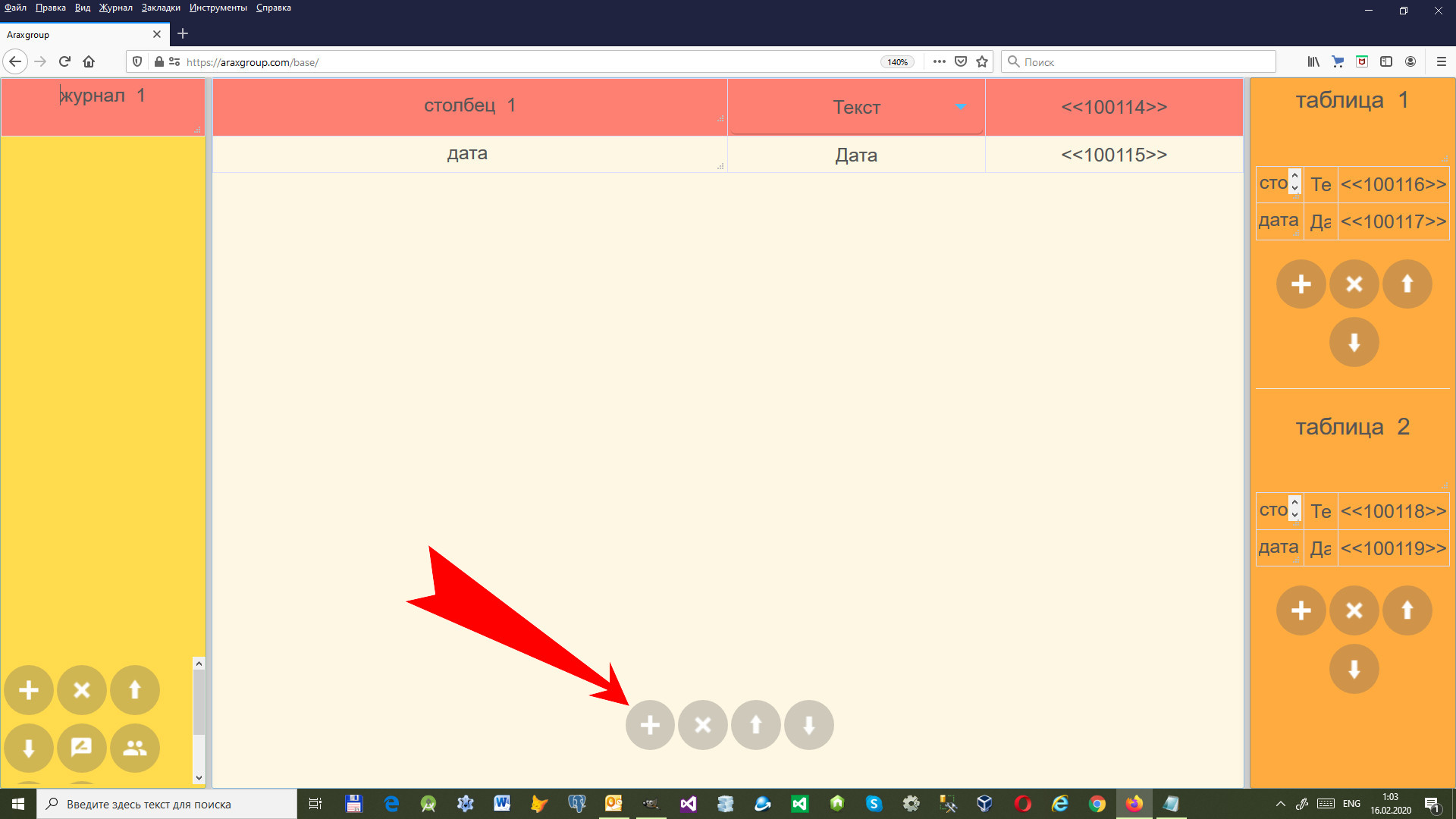Click the comment edit icon in the left panel

(x=82, y=748)
